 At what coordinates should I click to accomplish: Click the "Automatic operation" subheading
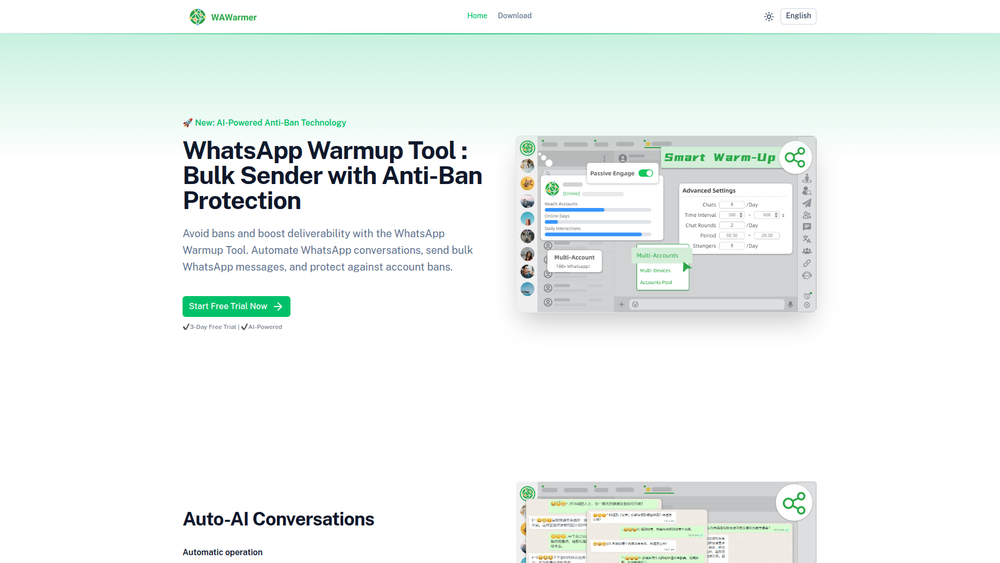[x=223, y=552]
